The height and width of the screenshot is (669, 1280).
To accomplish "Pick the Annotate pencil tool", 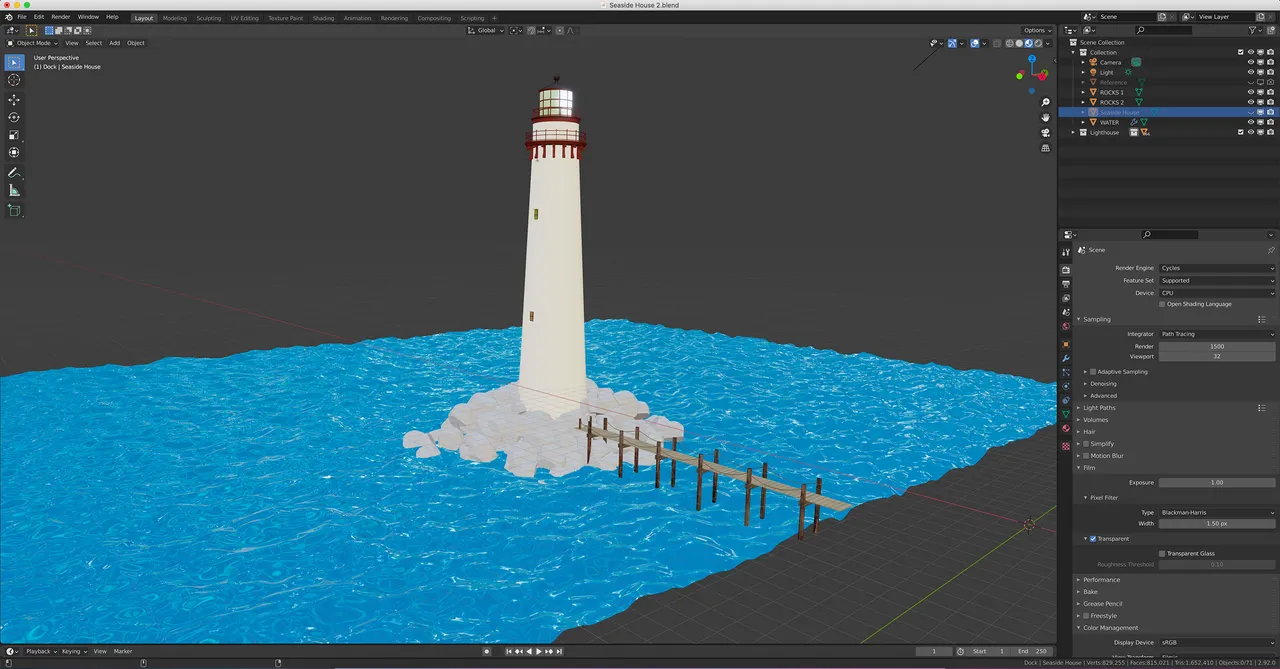I will (x=14, y=173).
